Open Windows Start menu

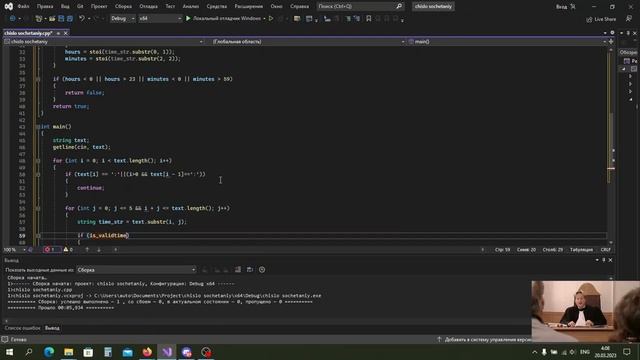coord(9,352)
